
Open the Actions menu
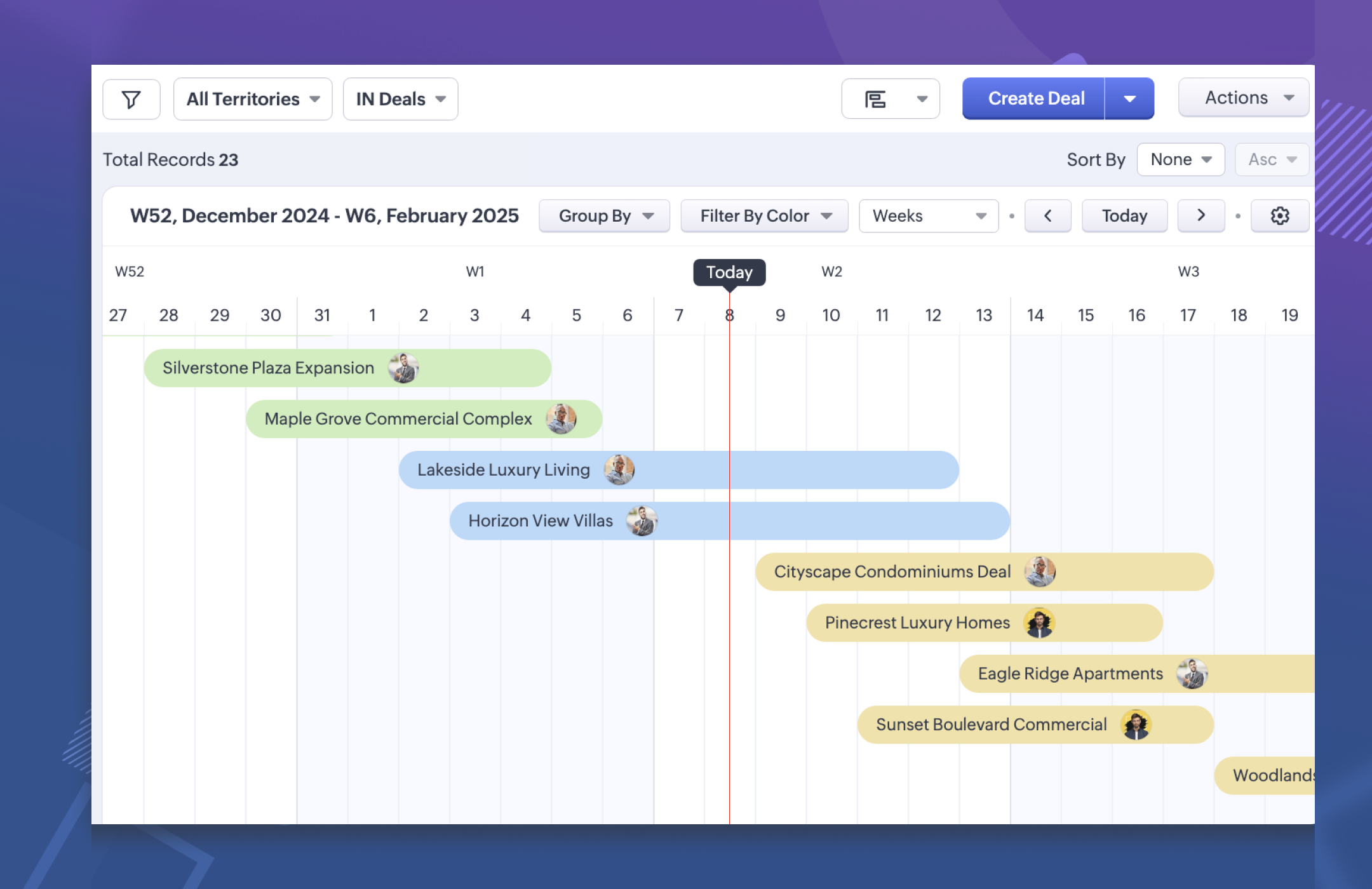(1243, 98)
